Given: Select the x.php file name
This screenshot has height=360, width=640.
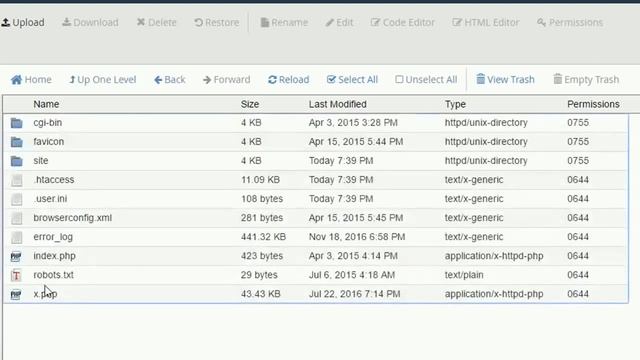Looking at the screenshot, I should (x=45, y=294).
